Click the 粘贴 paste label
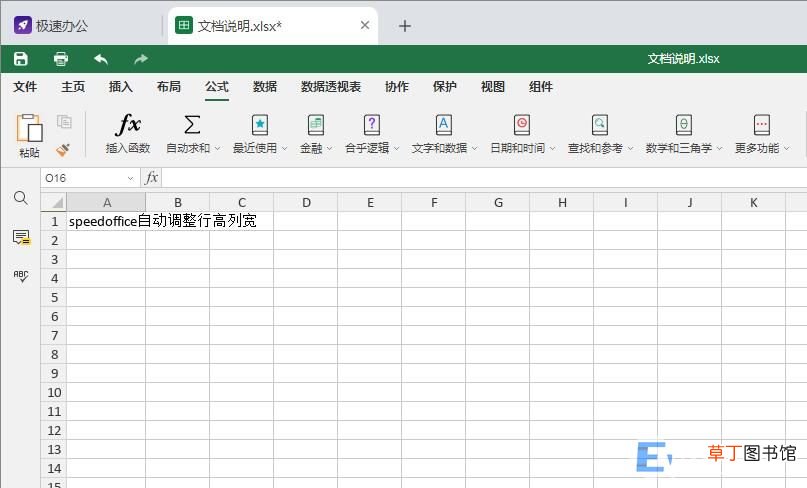The width and height of the screenshot is (807, 488). [29, 152]
